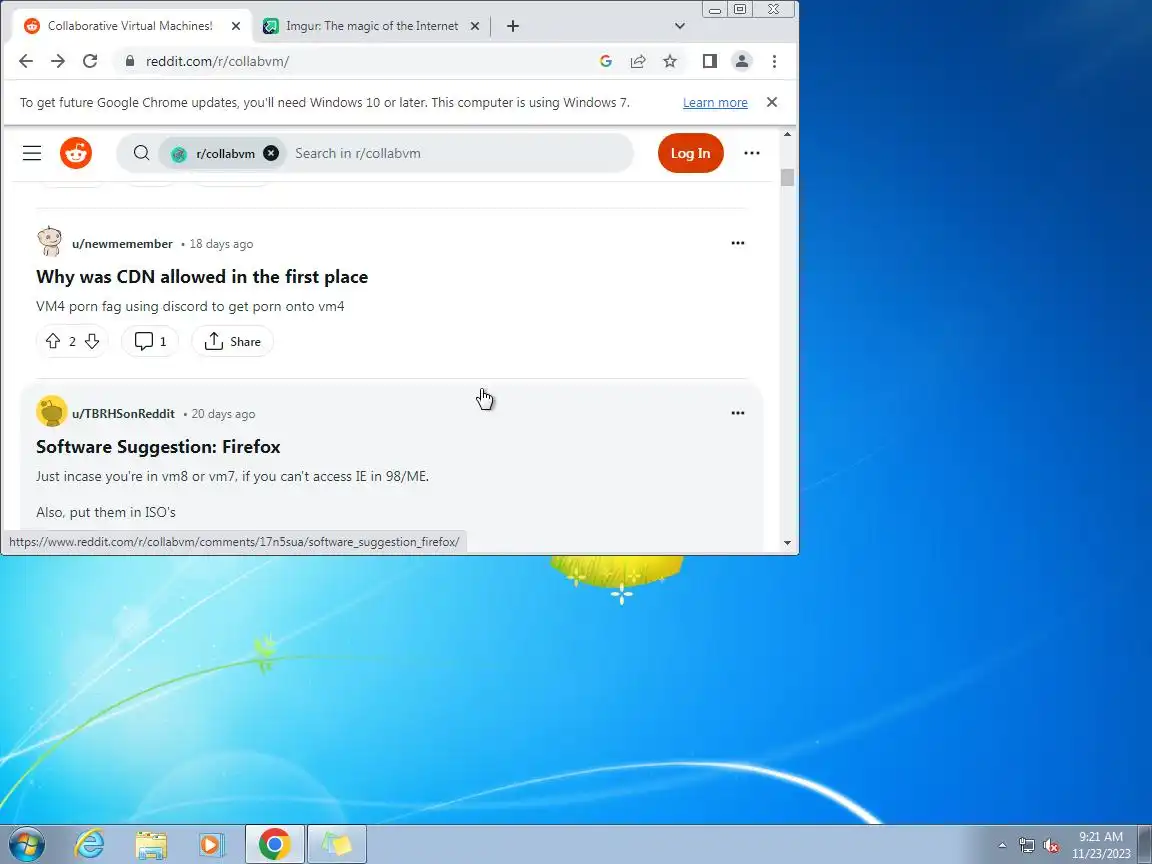Go back using Chrome's back arrow
Viewport: 1152px width, 864px height.
[26, 61]
